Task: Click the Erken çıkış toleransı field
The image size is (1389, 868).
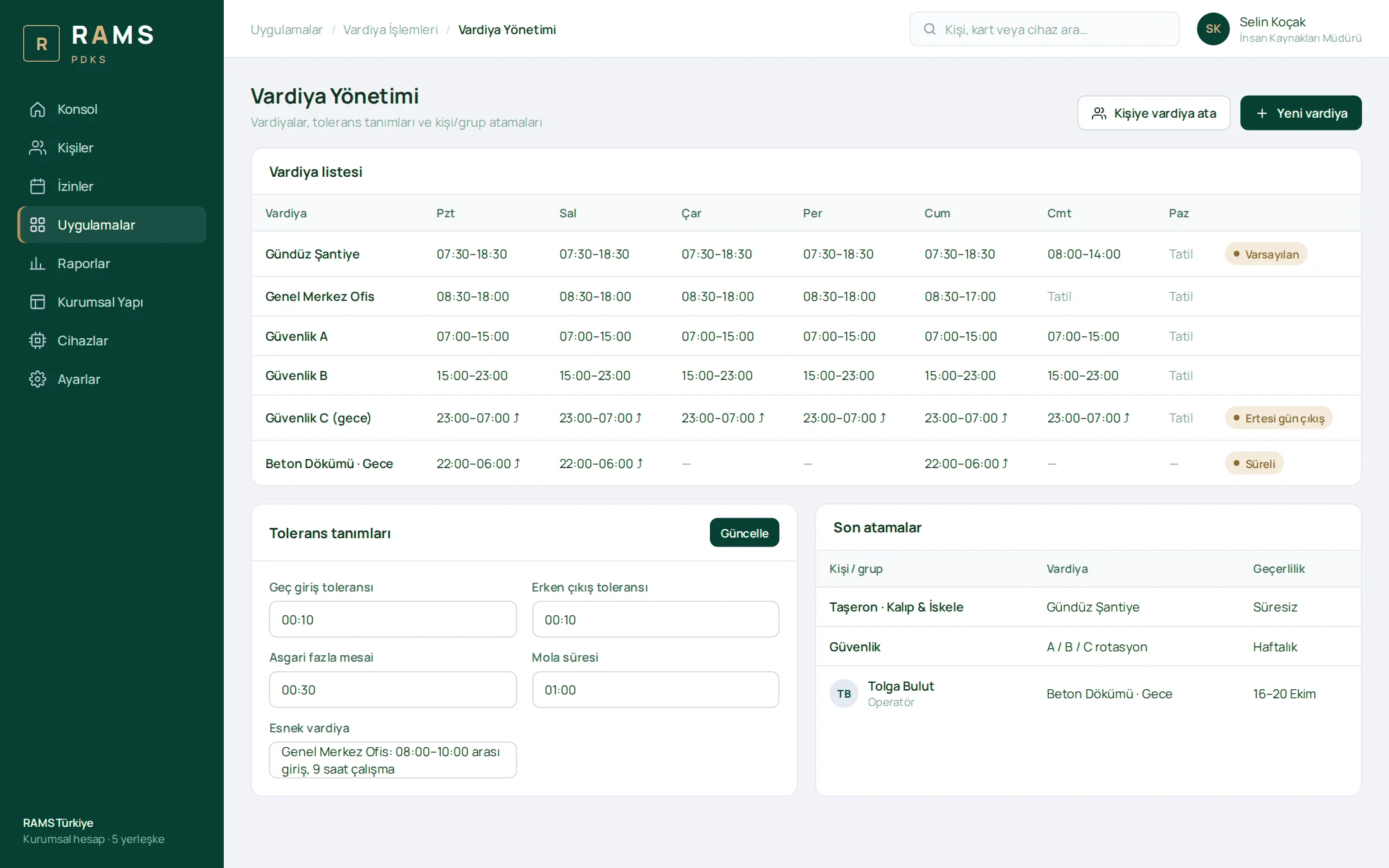Action: (x=655, y=620)
